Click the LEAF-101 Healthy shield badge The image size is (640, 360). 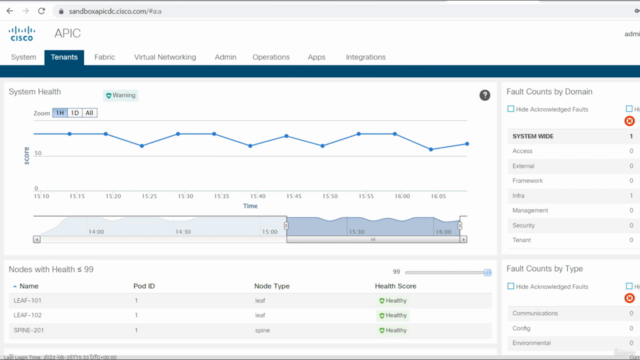click(393, 301)
